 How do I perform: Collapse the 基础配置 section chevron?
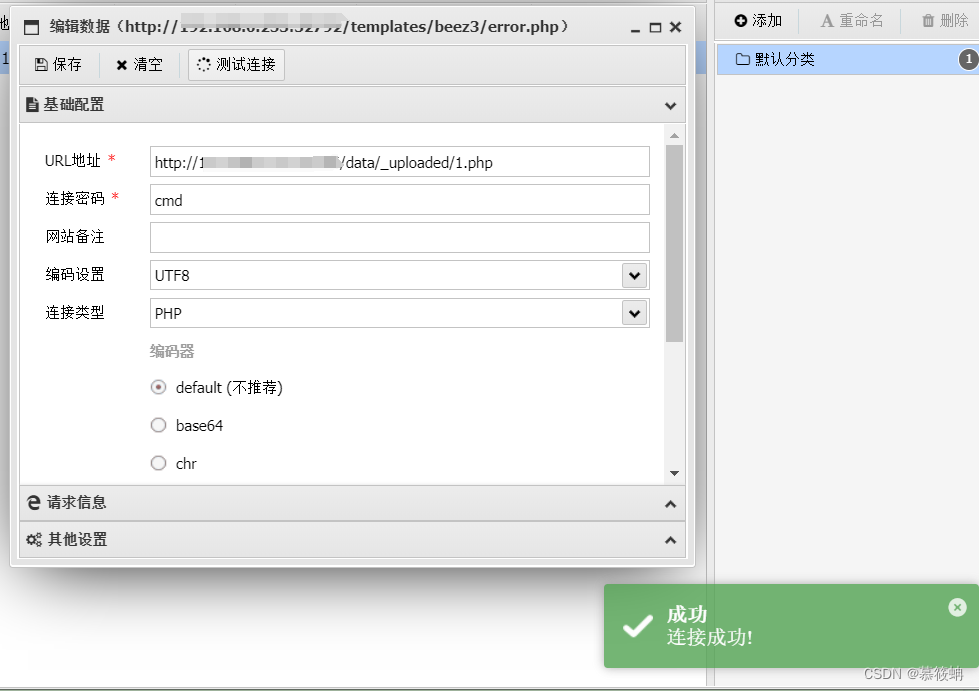point(671,105)
